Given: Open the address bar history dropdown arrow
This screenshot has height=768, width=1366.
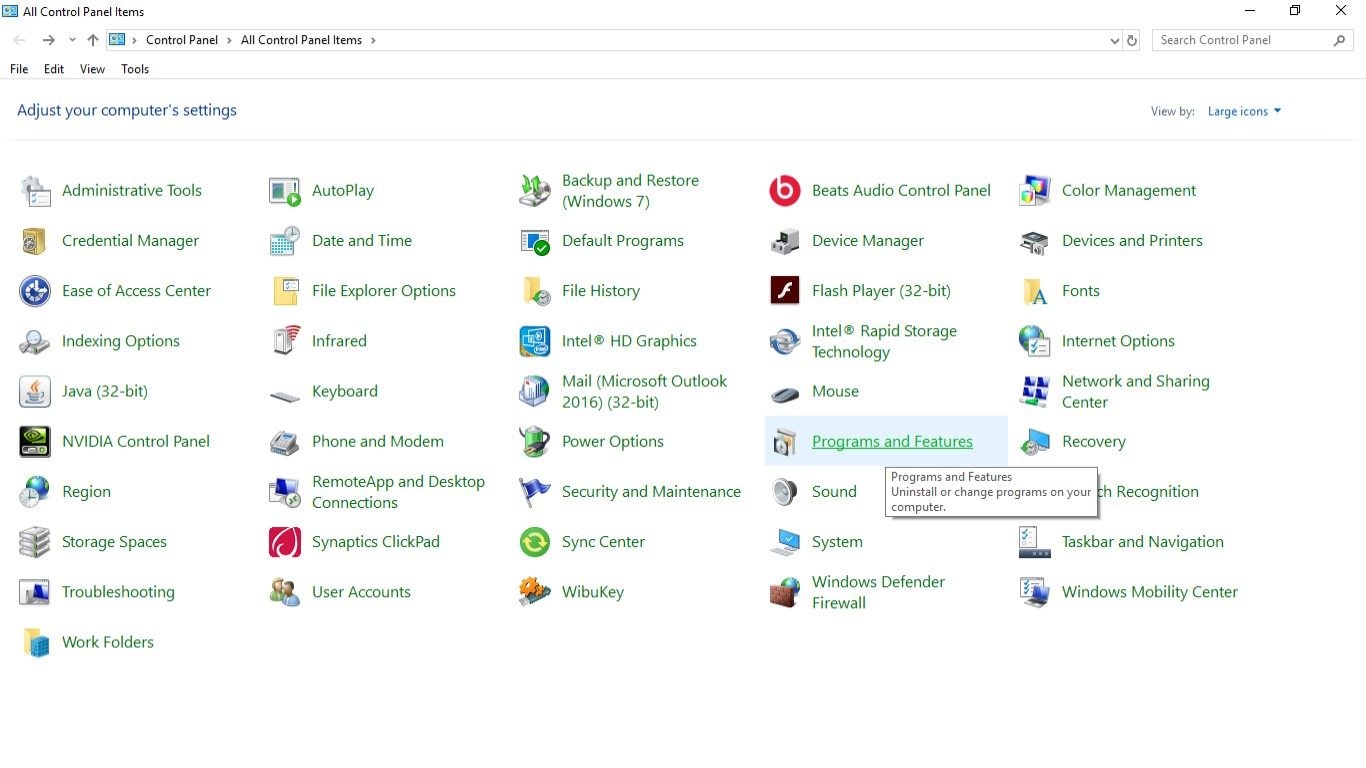Looking at the screenshot, I should tap(1115, 41).
